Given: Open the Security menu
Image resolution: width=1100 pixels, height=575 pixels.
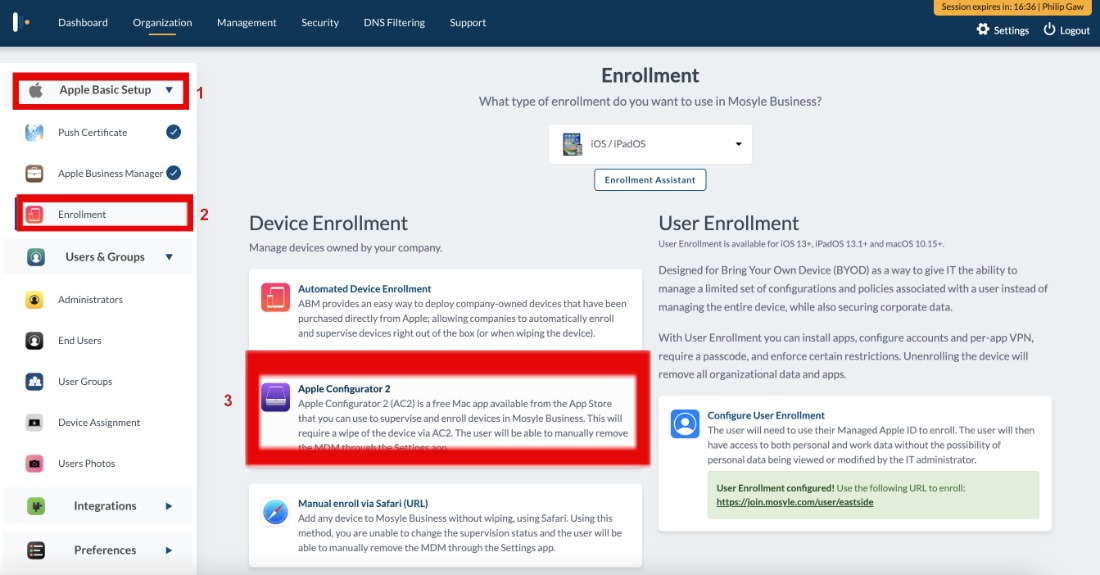Looking at the screenshot, I should [x=320, y=22].
